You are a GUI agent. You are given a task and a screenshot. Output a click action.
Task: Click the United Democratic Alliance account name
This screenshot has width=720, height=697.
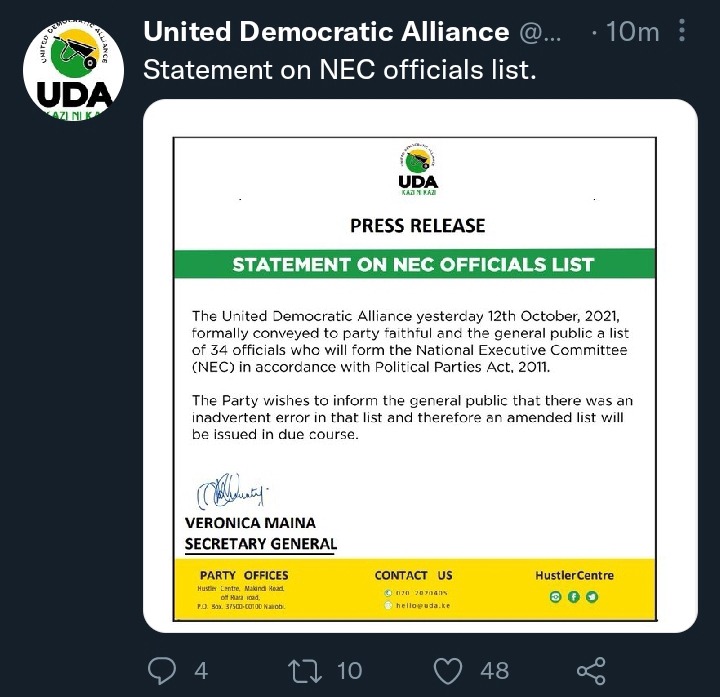326,32
